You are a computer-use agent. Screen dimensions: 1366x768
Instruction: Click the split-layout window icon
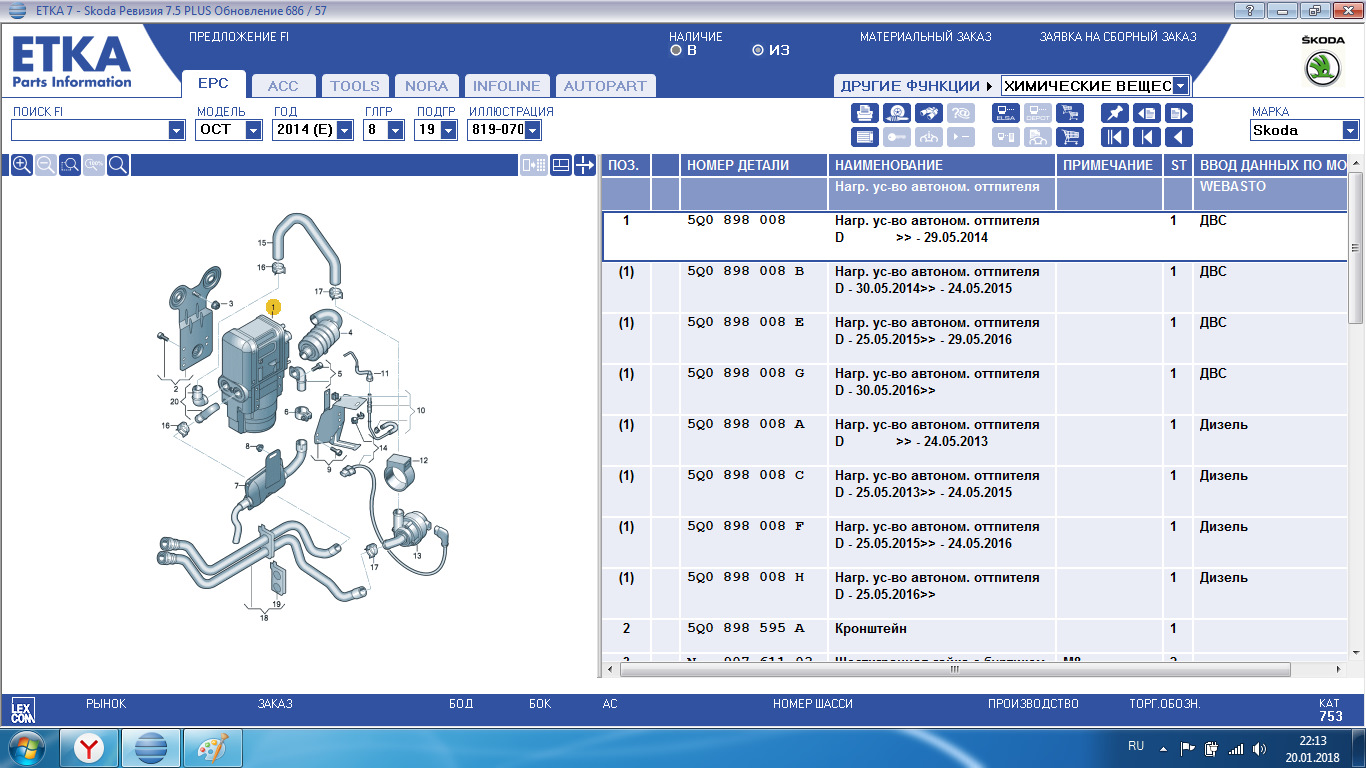(x=561, y=165)
